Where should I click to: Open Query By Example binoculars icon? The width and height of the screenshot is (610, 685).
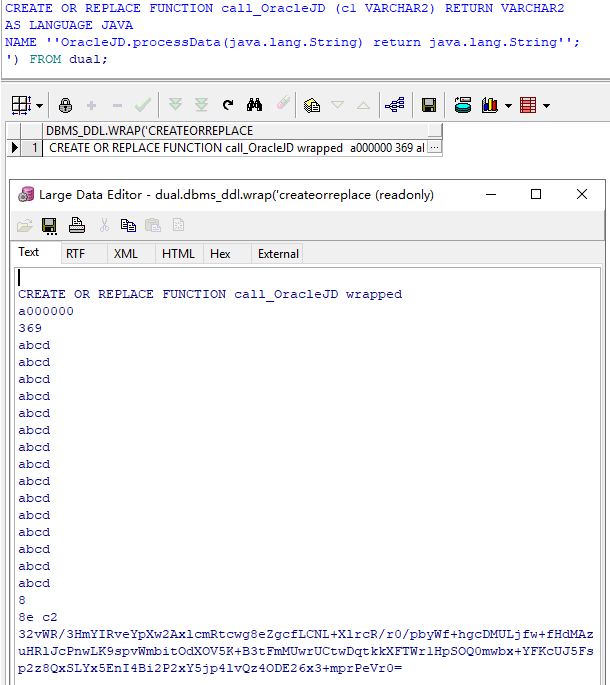(254, 105)
